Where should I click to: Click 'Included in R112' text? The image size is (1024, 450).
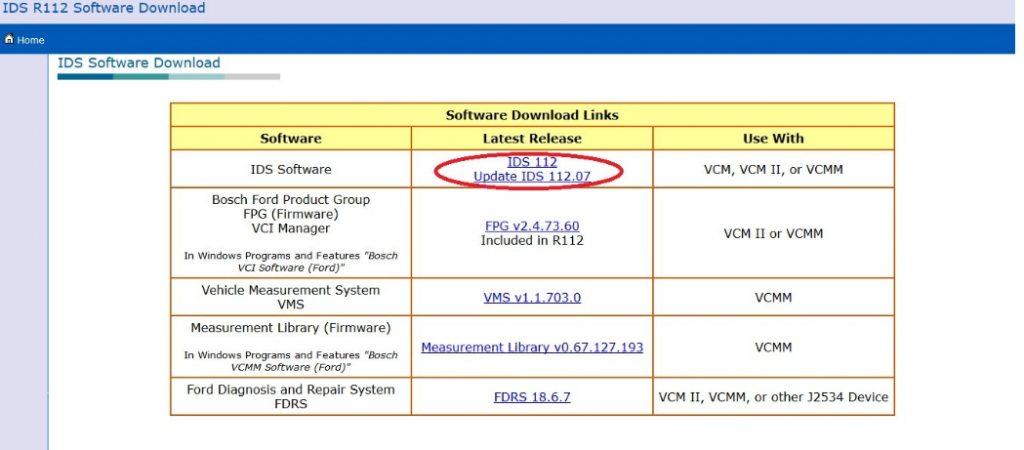point(532,241)
